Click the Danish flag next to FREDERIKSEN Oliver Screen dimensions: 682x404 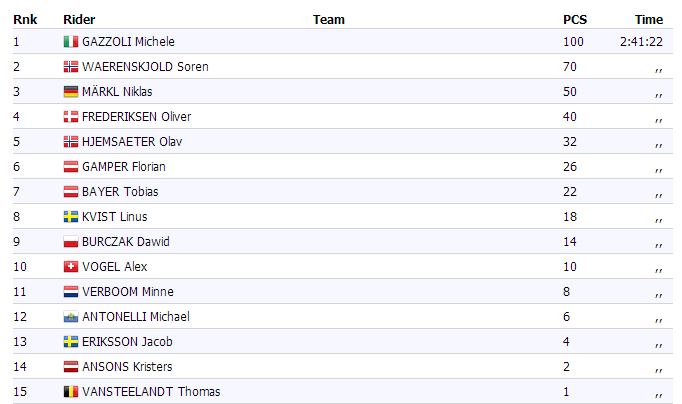click(70, 117)
